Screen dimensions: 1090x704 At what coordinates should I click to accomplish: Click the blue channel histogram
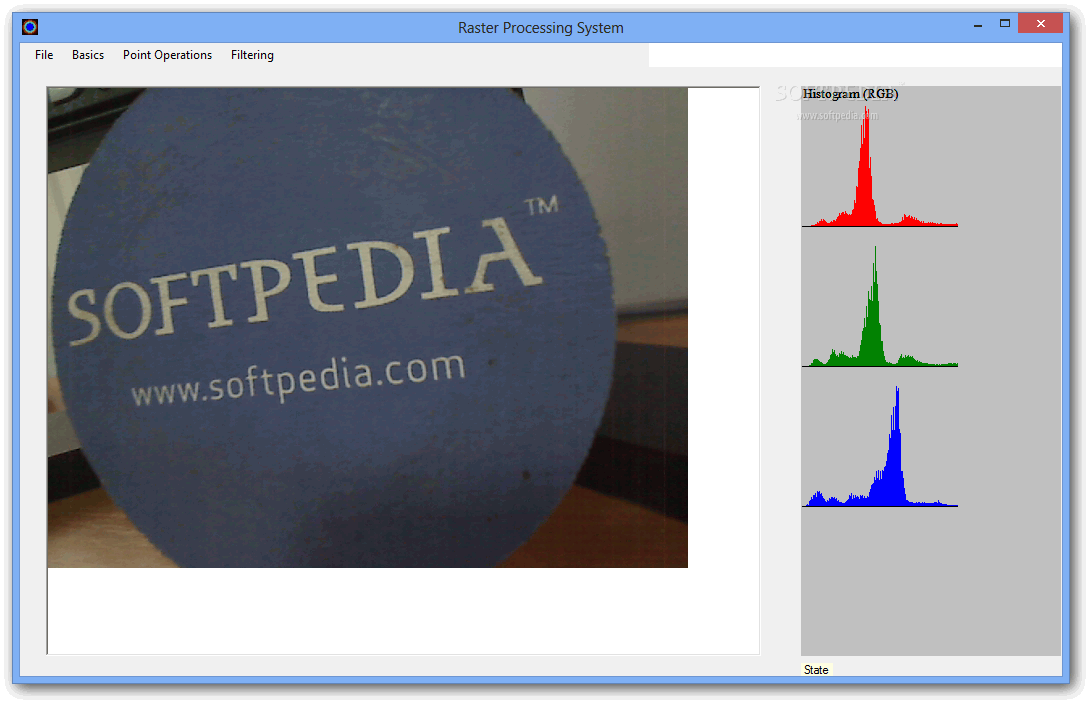point(879,446)
